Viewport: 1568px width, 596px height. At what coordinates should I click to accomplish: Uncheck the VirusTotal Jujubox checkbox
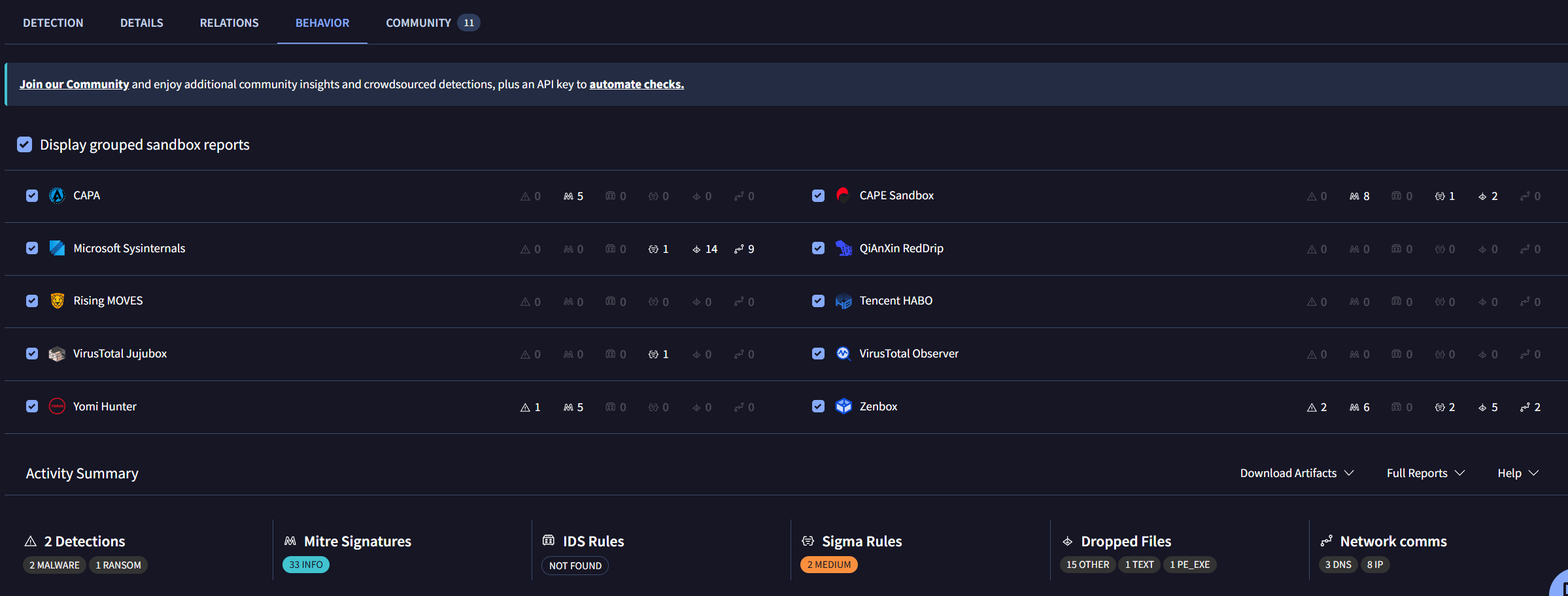click(31, 354)
